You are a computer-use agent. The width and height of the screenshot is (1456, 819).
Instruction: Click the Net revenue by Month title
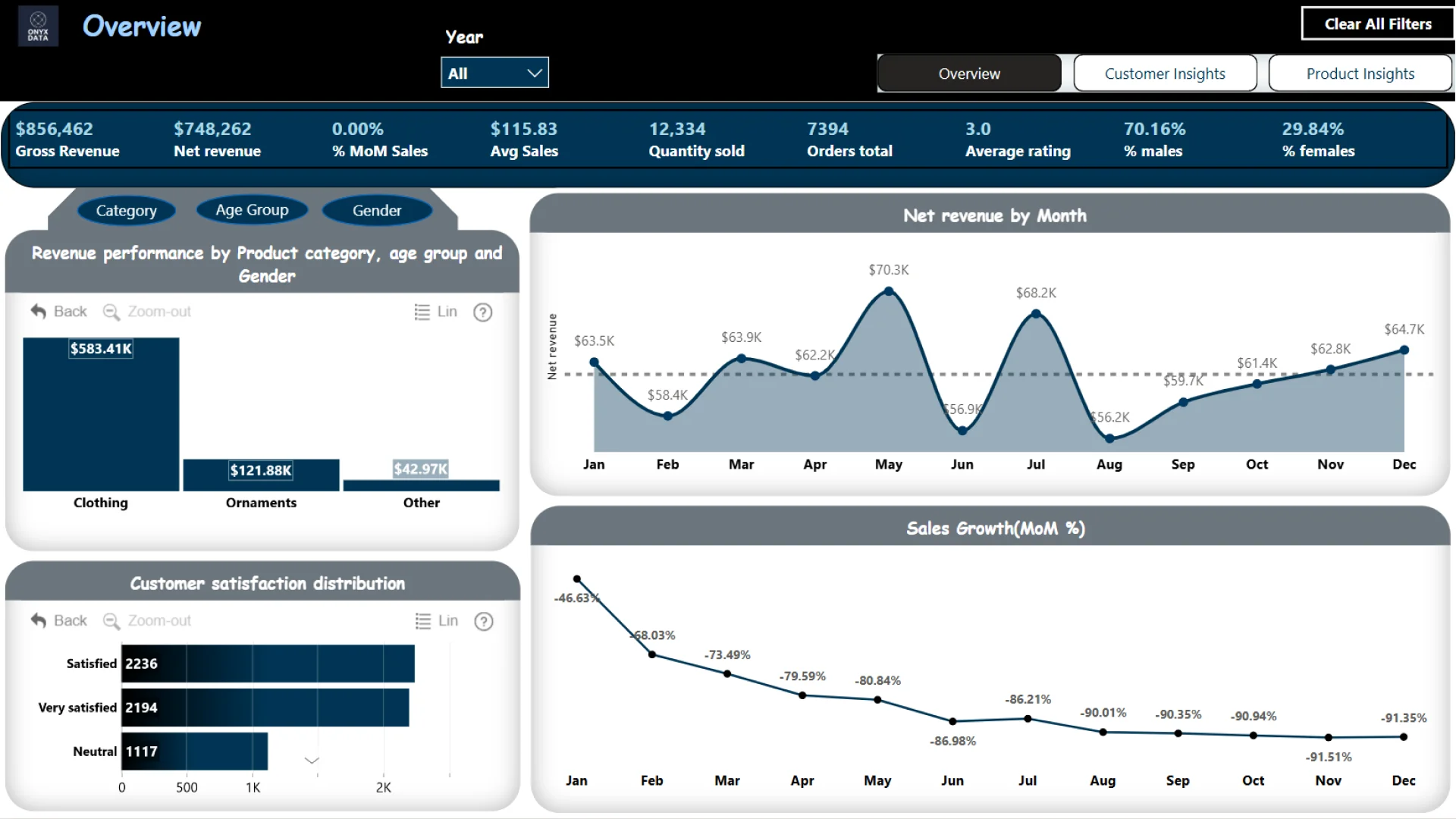[994, 216]
